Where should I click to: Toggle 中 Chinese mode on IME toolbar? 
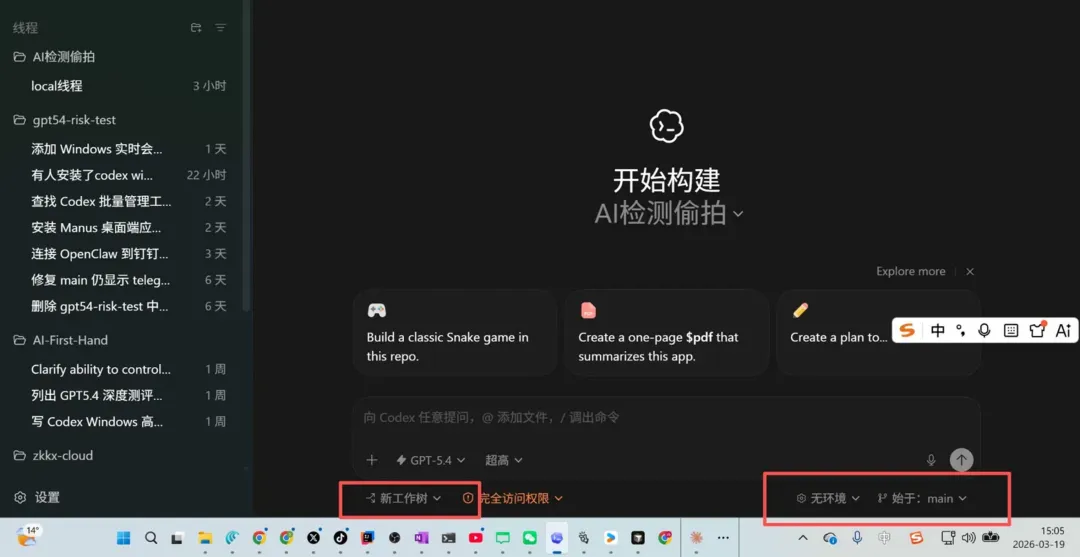tap(937, 330)
